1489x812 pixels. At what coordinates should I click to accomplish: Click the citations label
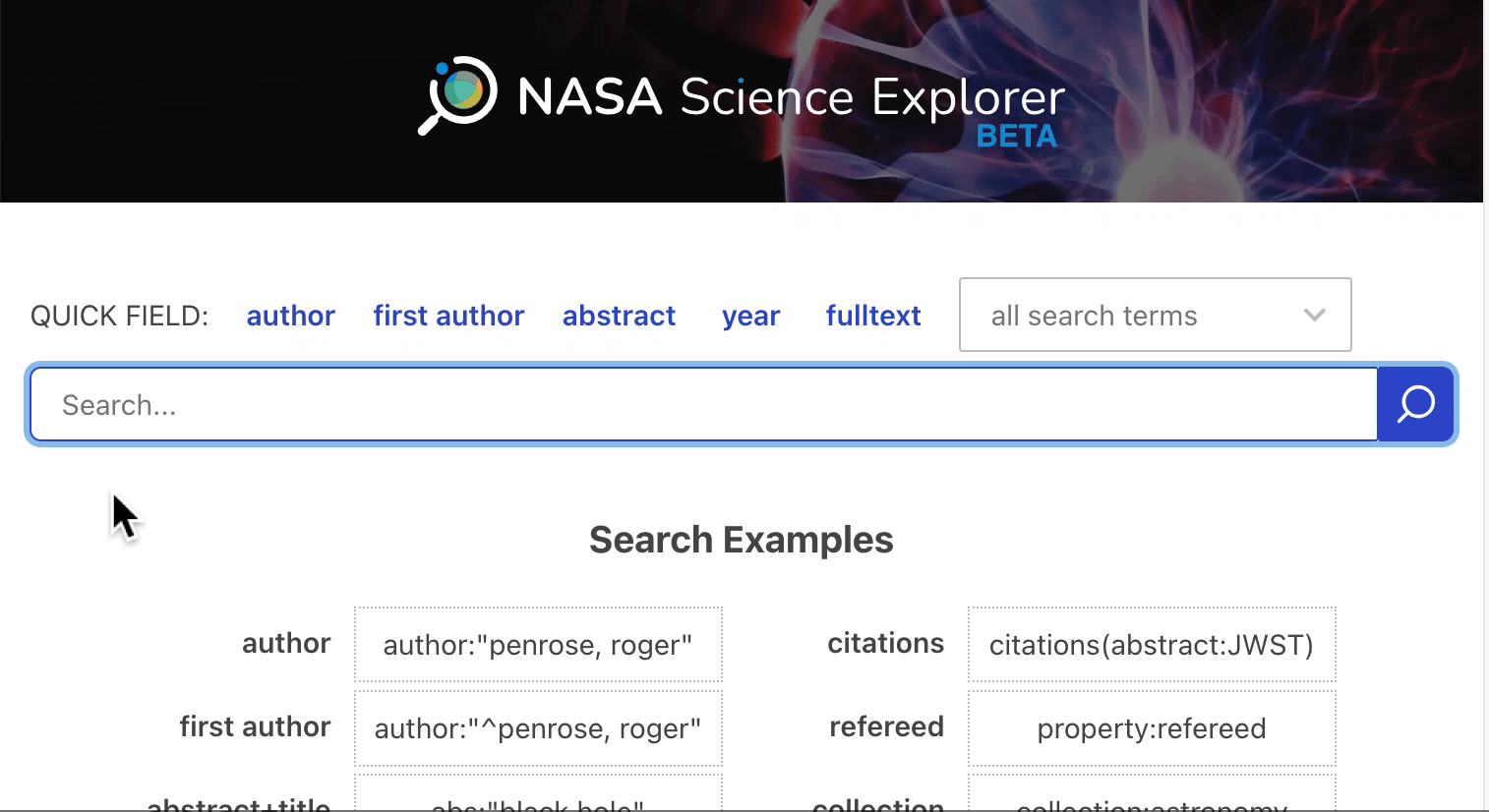point(884,643)
